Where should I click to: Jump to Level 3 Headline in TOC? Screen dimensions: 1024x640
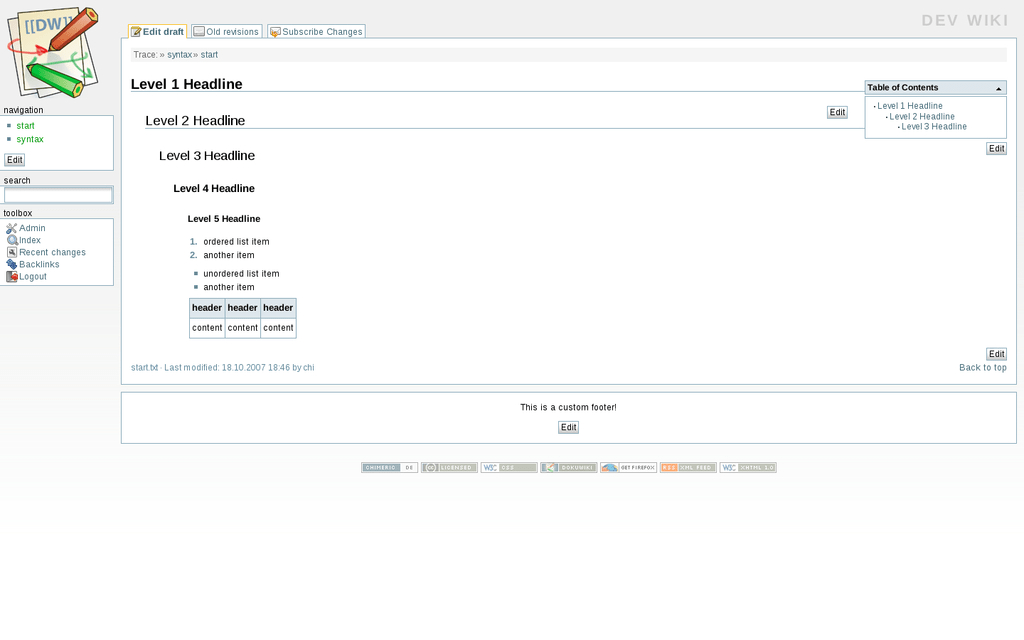click(934, 127)
